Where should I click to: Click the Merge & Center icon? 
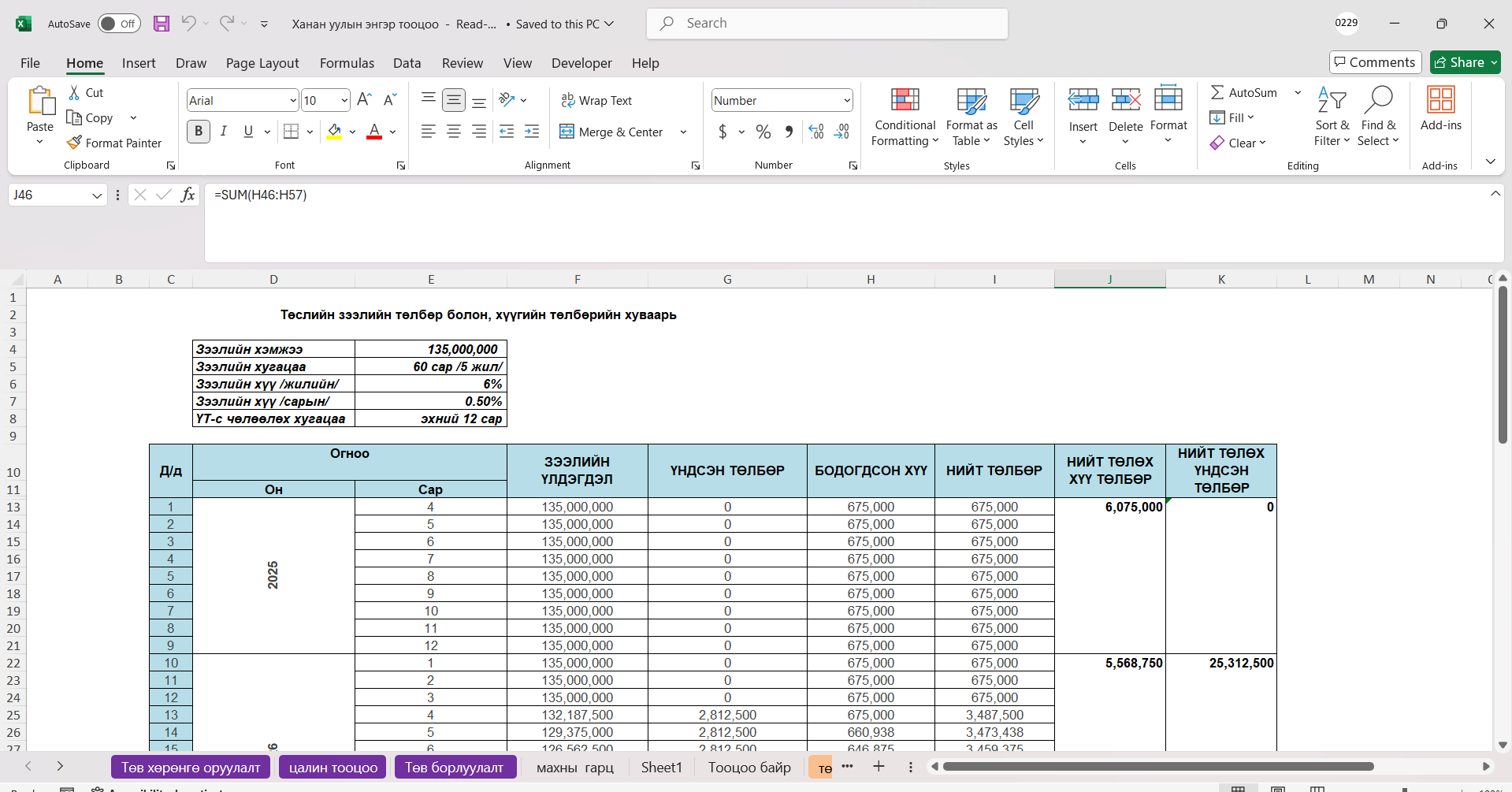[x=567, y=132]
